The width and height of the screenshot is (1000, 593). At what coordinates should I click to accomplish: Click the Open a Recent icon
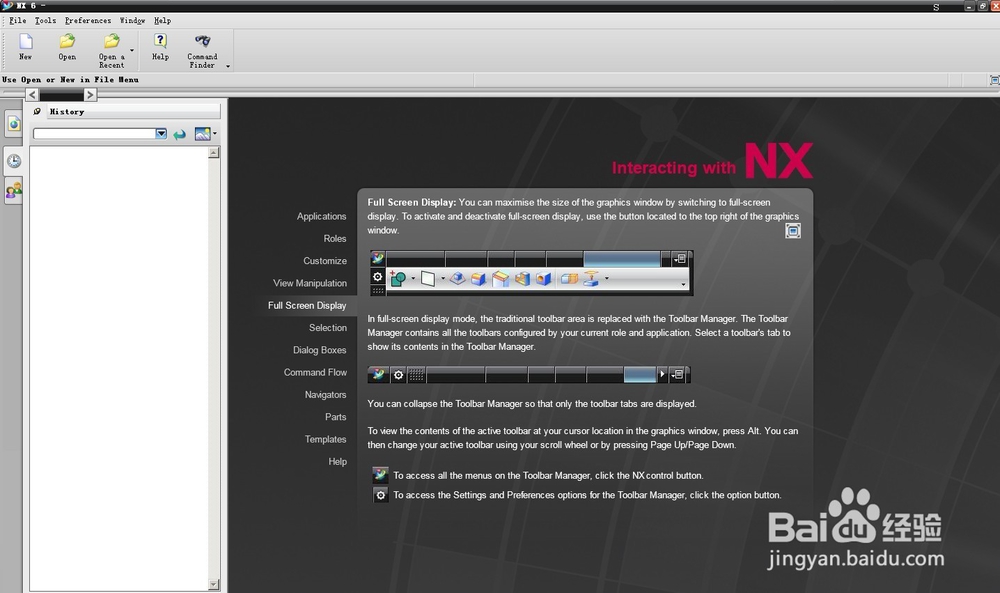coord(112,42)
